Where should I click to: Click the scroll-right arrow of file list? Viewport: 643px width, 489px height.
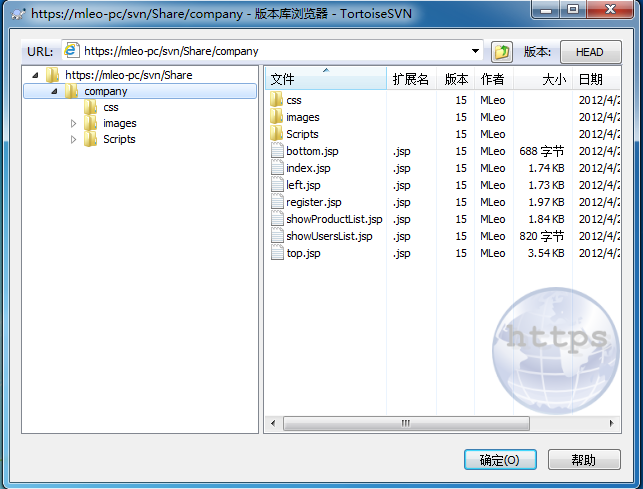click(x=611, y=423)
